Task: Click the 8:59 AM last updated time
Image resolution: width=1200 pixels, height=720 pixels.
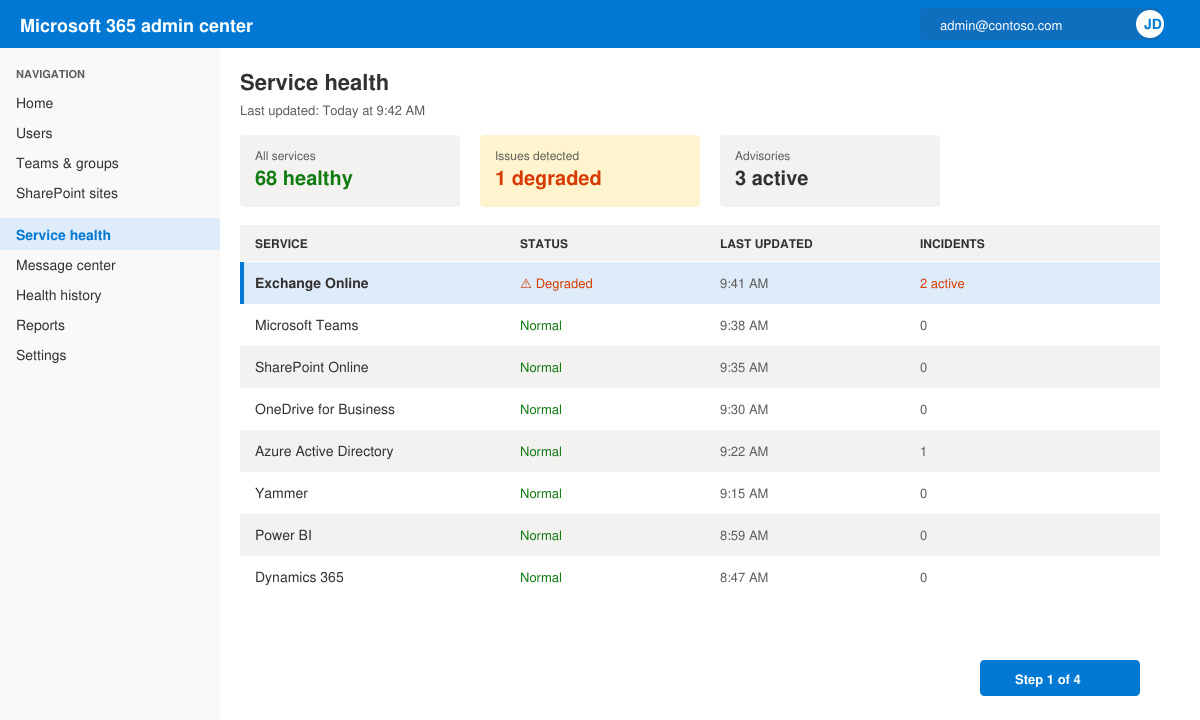Action: [744, 536]
